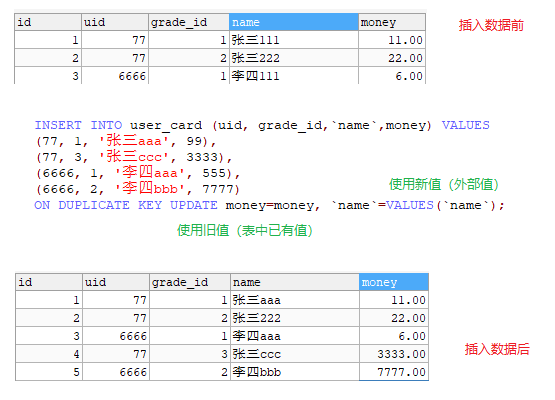Click the 6.00 cell in the before-insert table
Viewport: 555px width, 400px height.
392,76
